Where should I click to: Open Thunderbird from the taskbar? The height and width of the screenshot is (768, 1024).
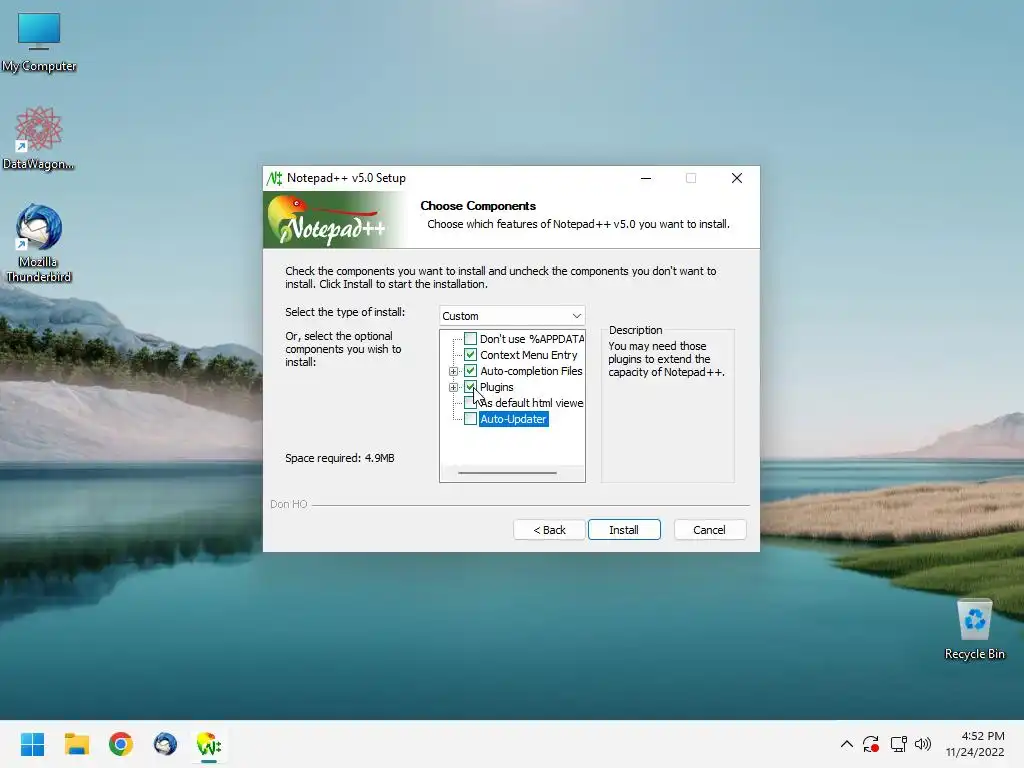[165, 744]
